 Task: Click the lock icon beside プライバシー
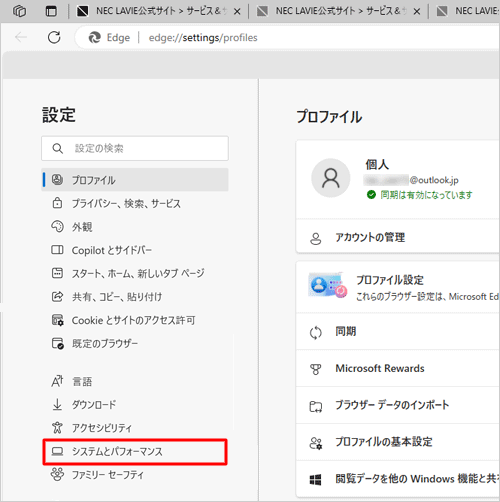57,203
